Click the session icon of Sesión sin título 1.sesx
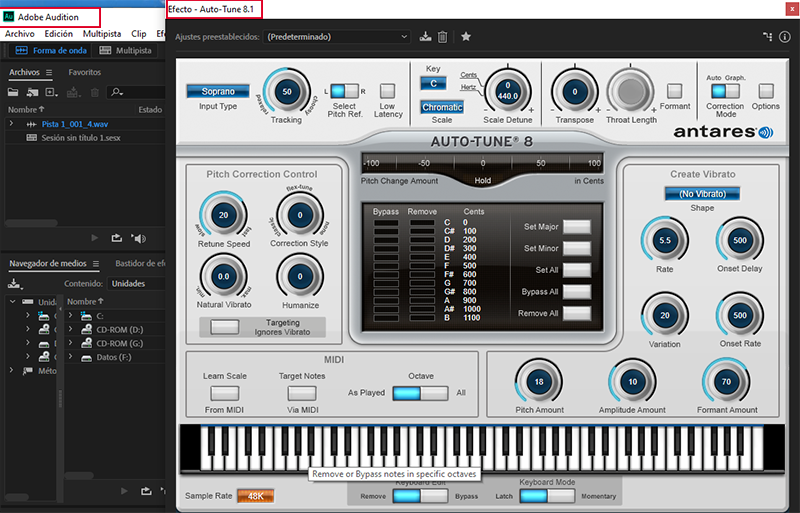Screen dimensions: 800x513 pos(31,138)
